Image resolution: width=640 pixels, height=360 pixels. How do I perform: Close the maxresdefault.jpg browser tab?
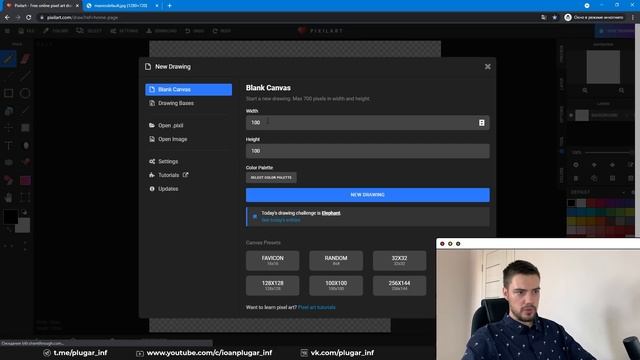157,6
